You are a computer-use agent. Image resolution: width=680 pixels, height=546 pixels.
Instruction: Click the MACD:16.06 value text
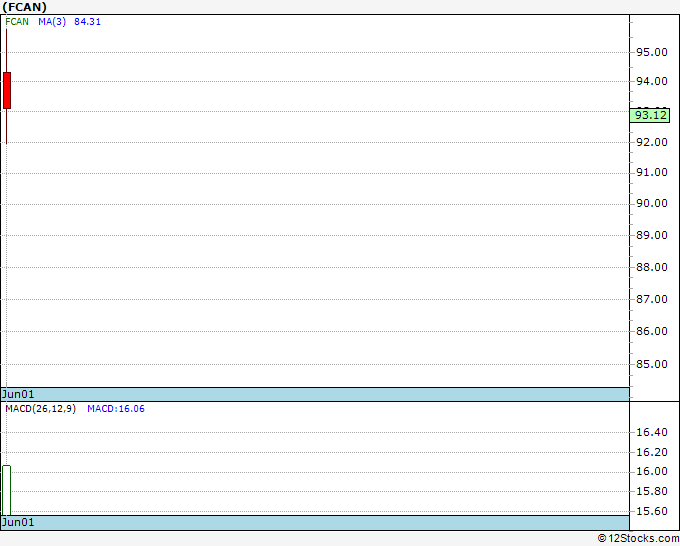[x=116, y=409]
